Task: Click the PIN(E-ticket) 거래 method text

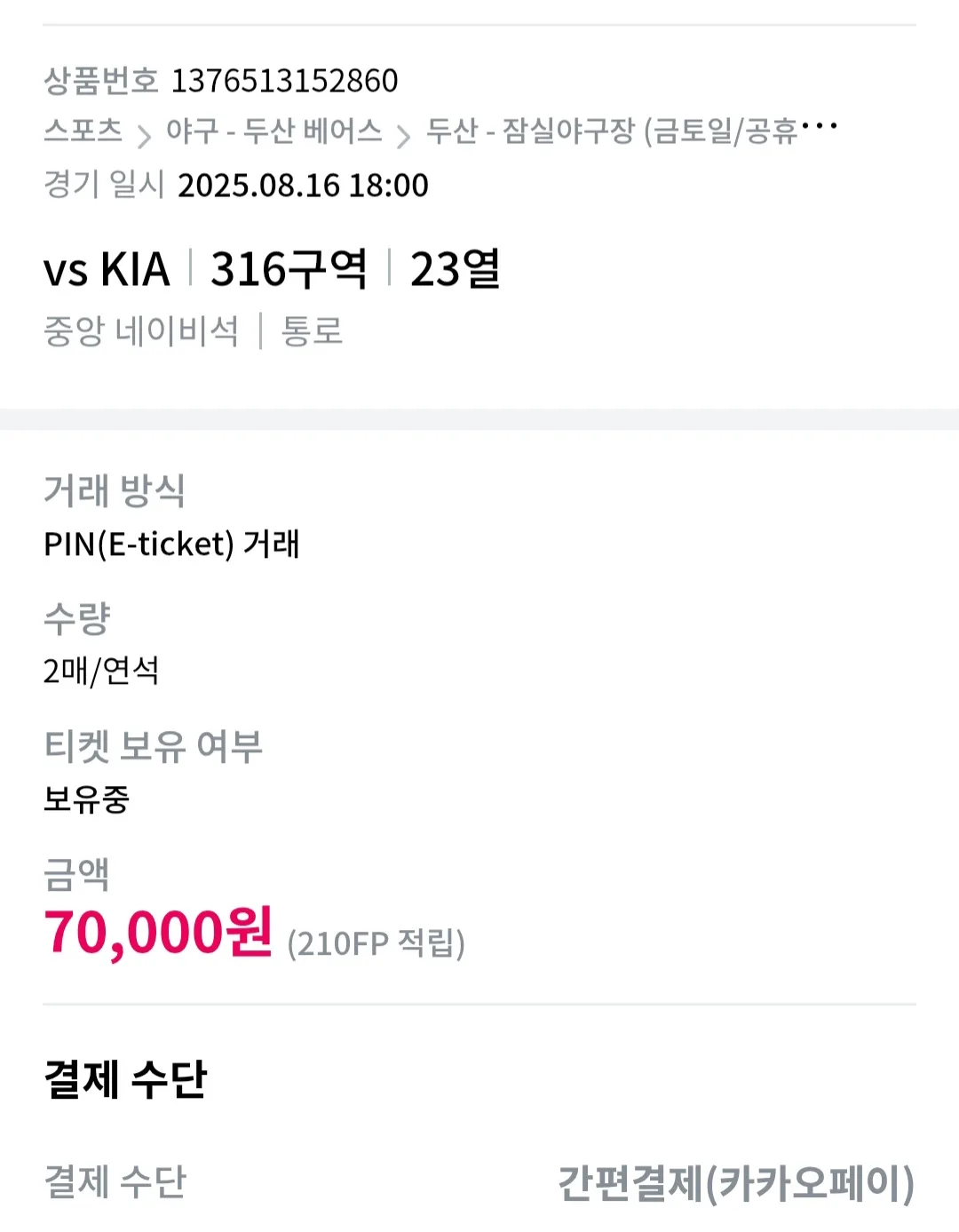Action: coord(172,543)
